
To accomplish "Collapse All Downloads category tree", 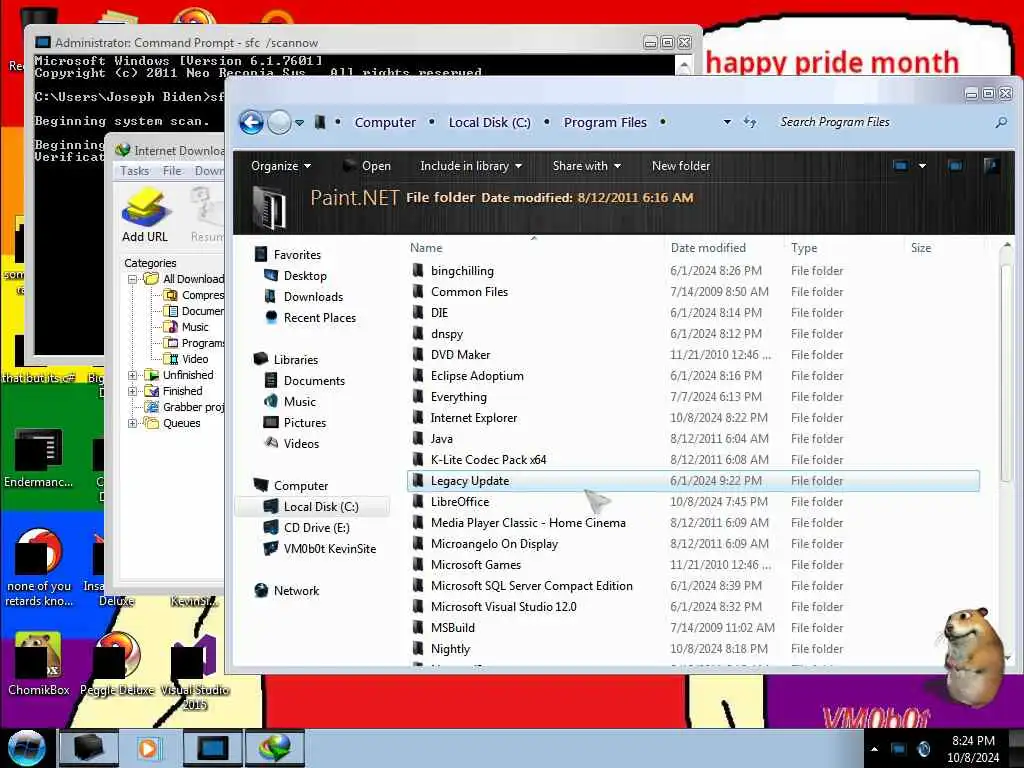I will point(133,279).
